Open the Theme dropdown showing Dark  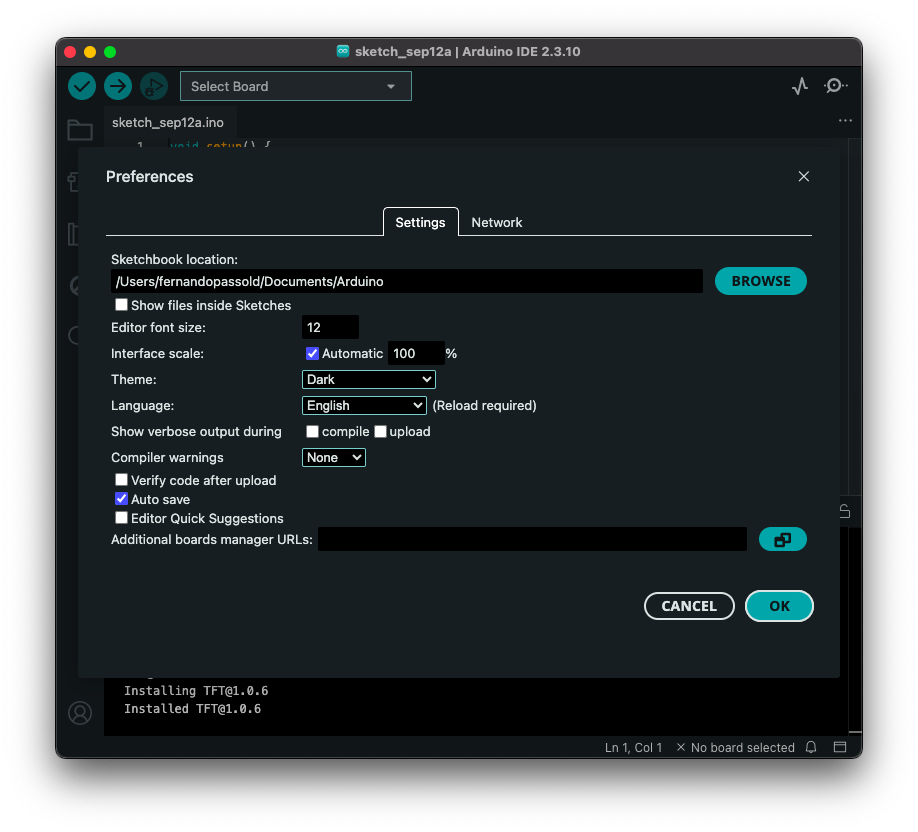pyautogui.click(x=369, y=379)
